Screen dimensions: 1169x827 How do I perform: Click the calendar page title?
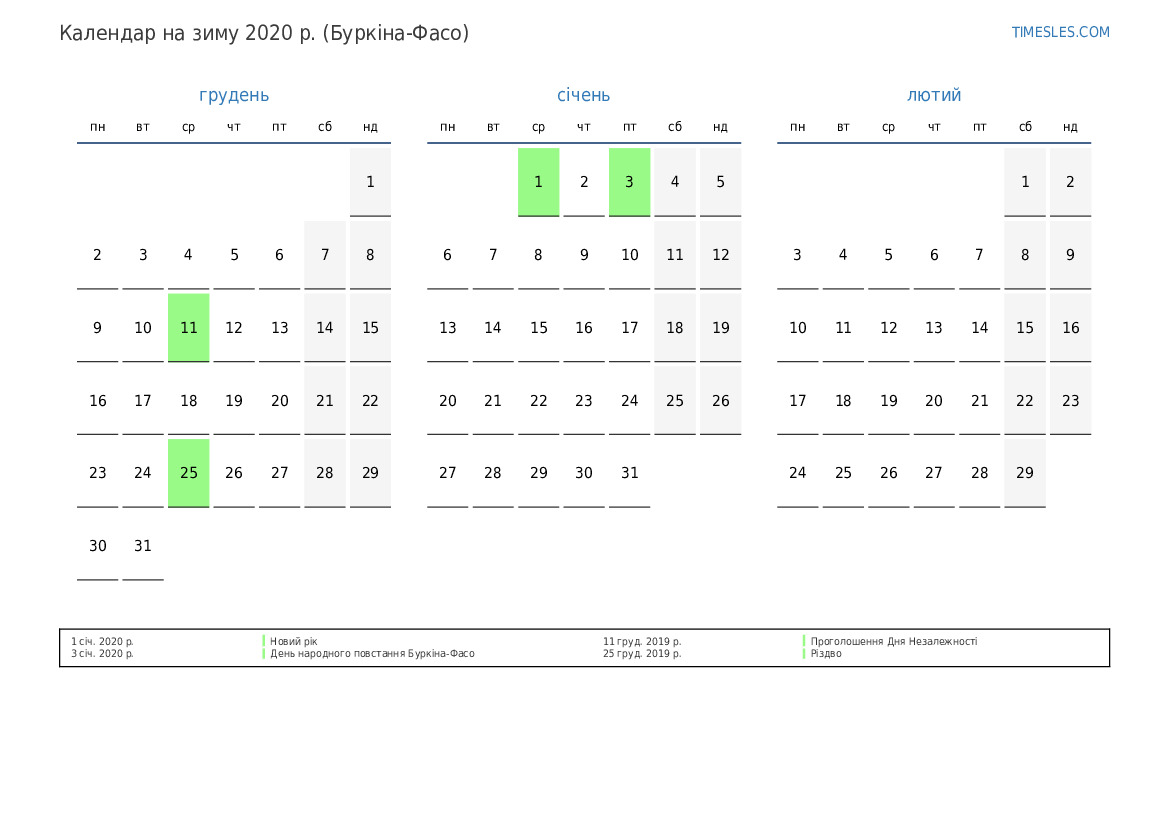(x=264, y=33)
